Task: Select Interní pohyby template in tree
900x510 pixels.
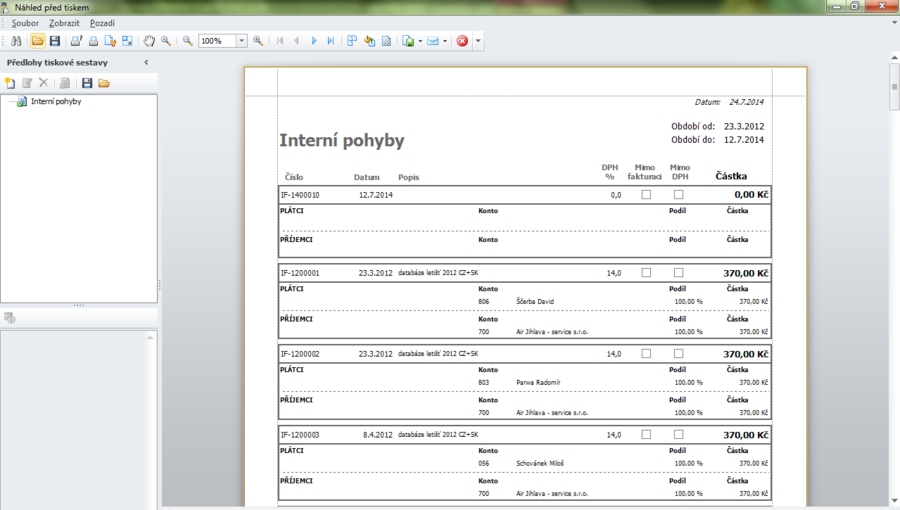Action: click(x=55, y=101)
